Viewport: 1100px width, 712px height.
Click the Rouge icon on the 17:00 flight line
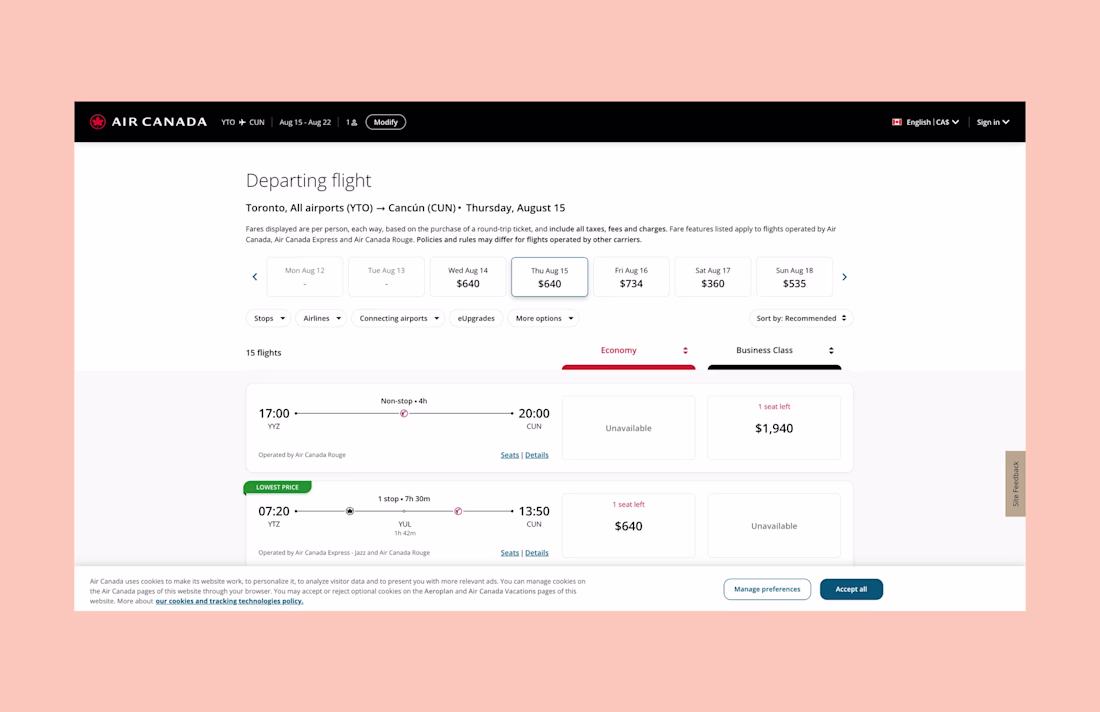(404, 414)
